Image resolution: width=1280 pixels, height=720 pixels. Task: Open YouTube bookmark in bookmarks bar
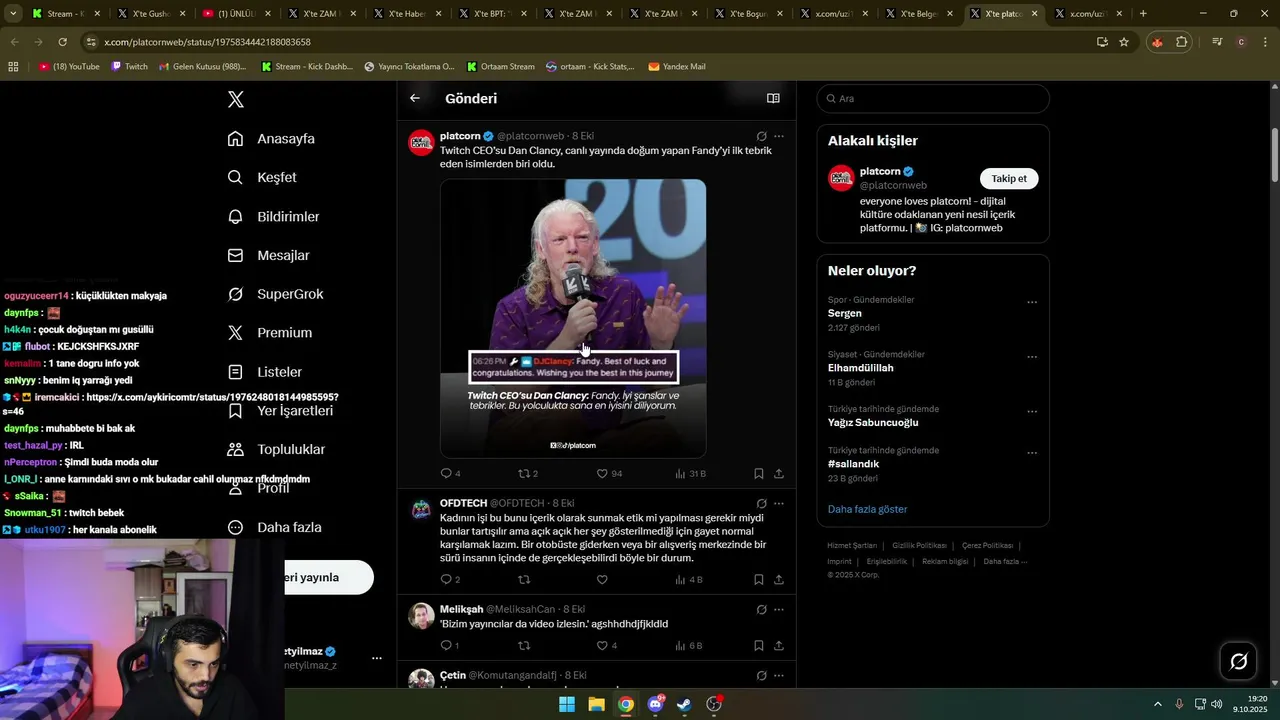coord(69,66)
